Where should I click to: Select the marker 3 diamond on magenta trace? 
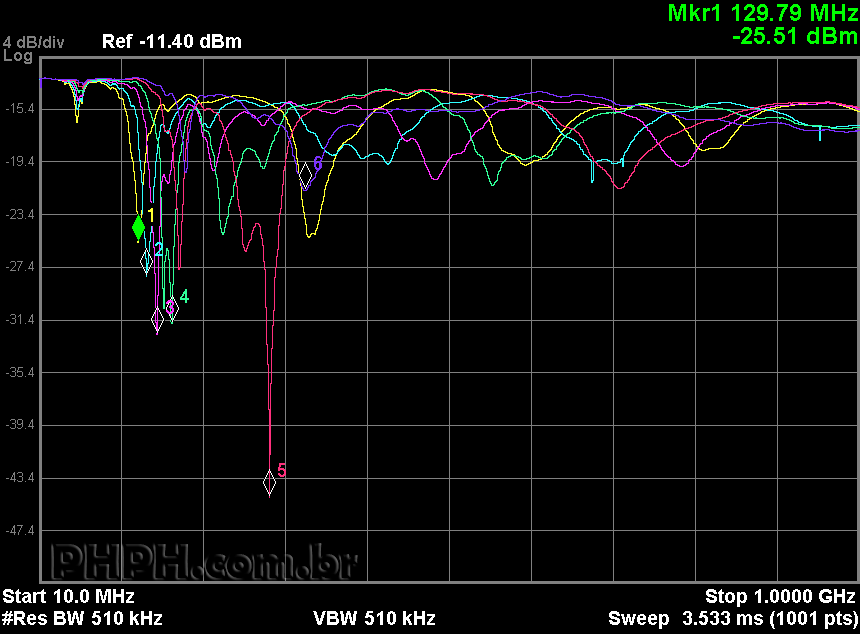(157, 319)
